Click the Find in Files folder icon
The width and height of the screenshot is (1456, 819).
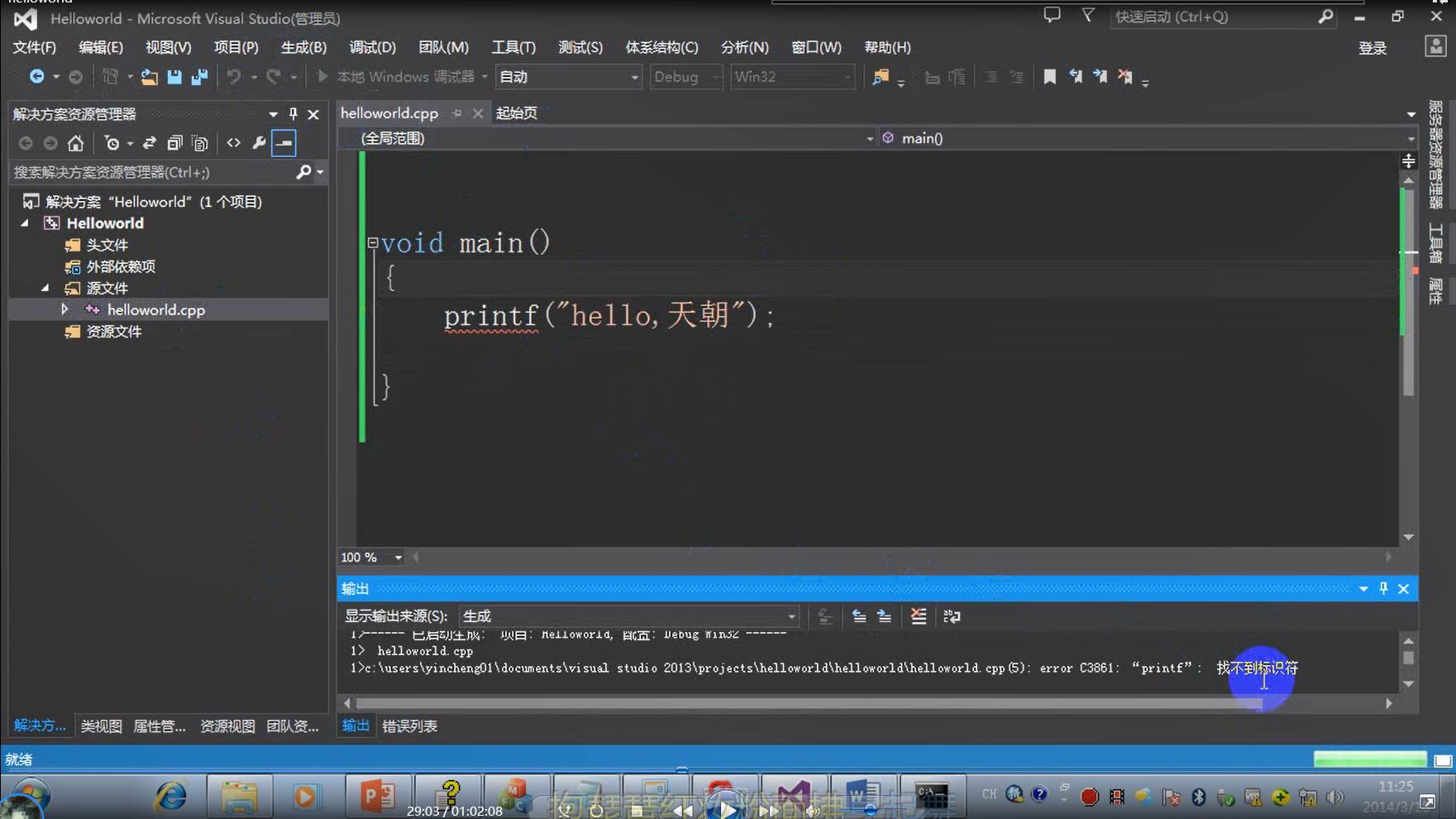pos(881,77)
